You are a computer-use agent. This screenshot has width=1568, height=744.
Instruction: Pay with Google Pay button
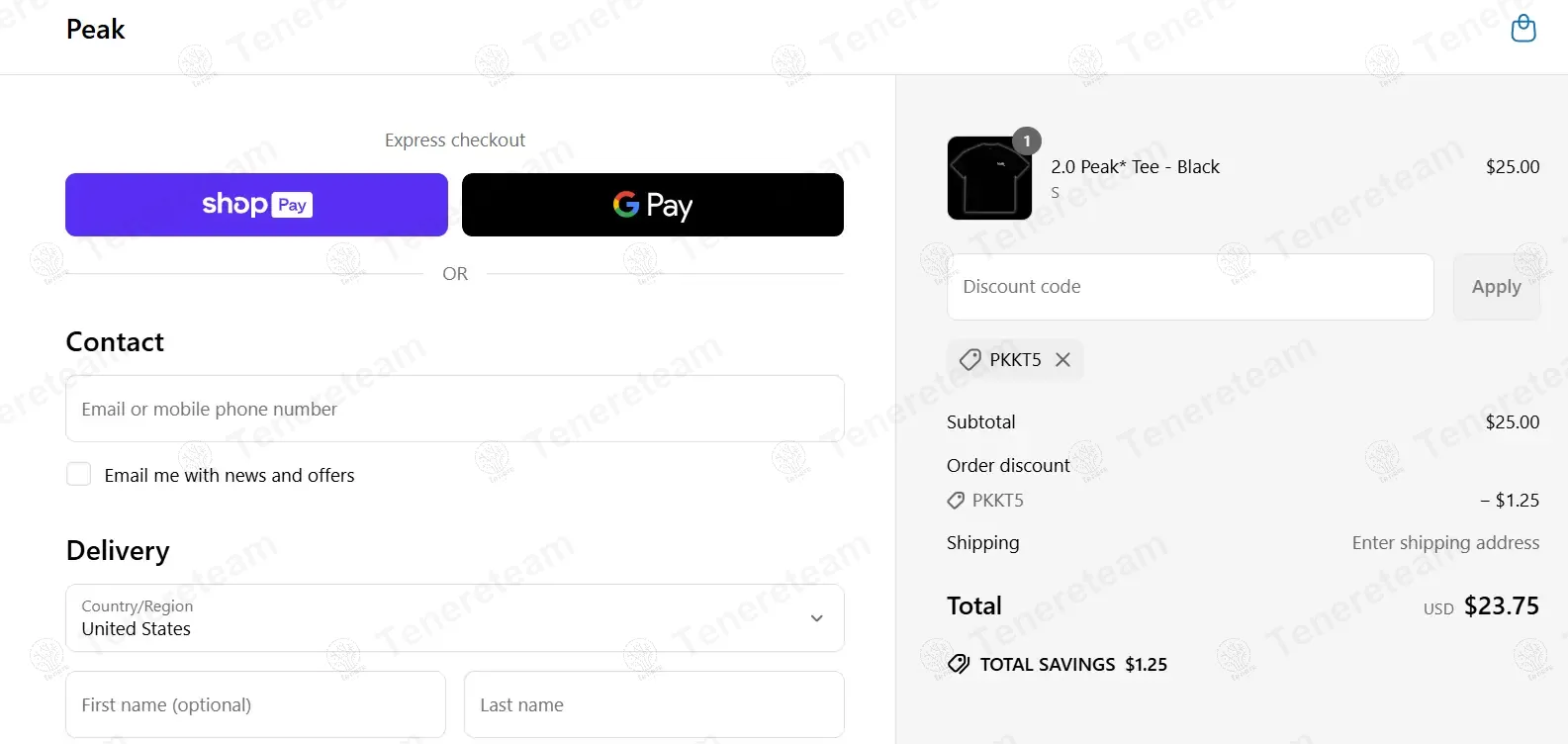tap(653, 205)
